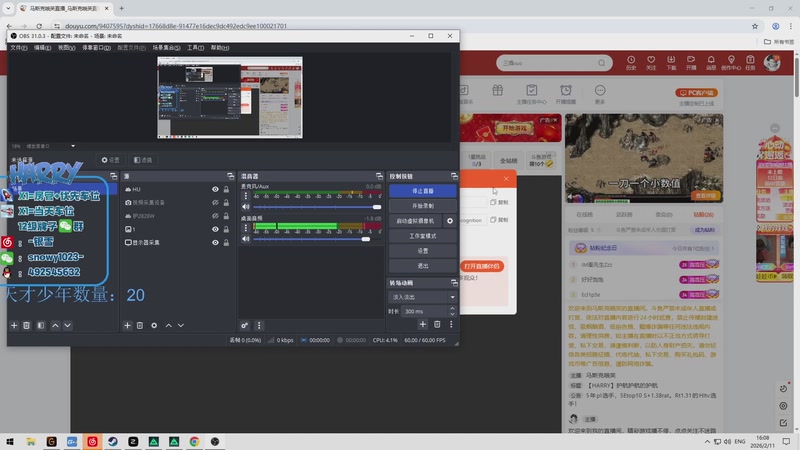The image size is (800, 450).
Task: Open the 文件(F) menu in OBS
Action: [19, 47]
